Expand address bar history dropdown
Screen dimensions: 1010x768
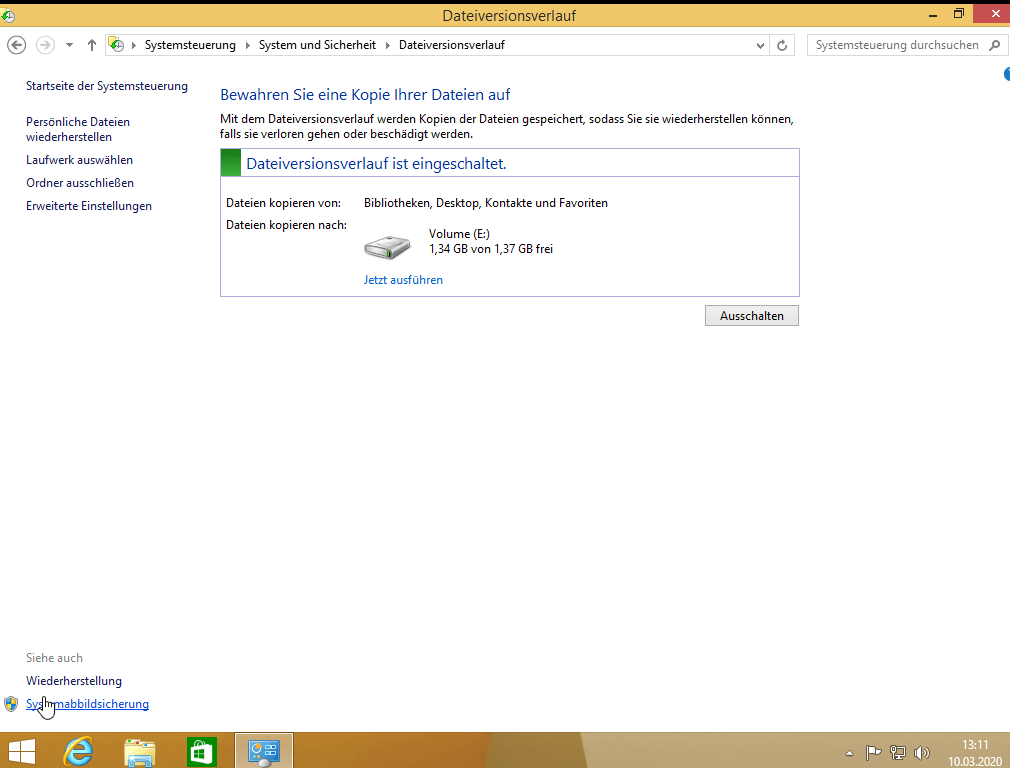click(x=761, y=45)
